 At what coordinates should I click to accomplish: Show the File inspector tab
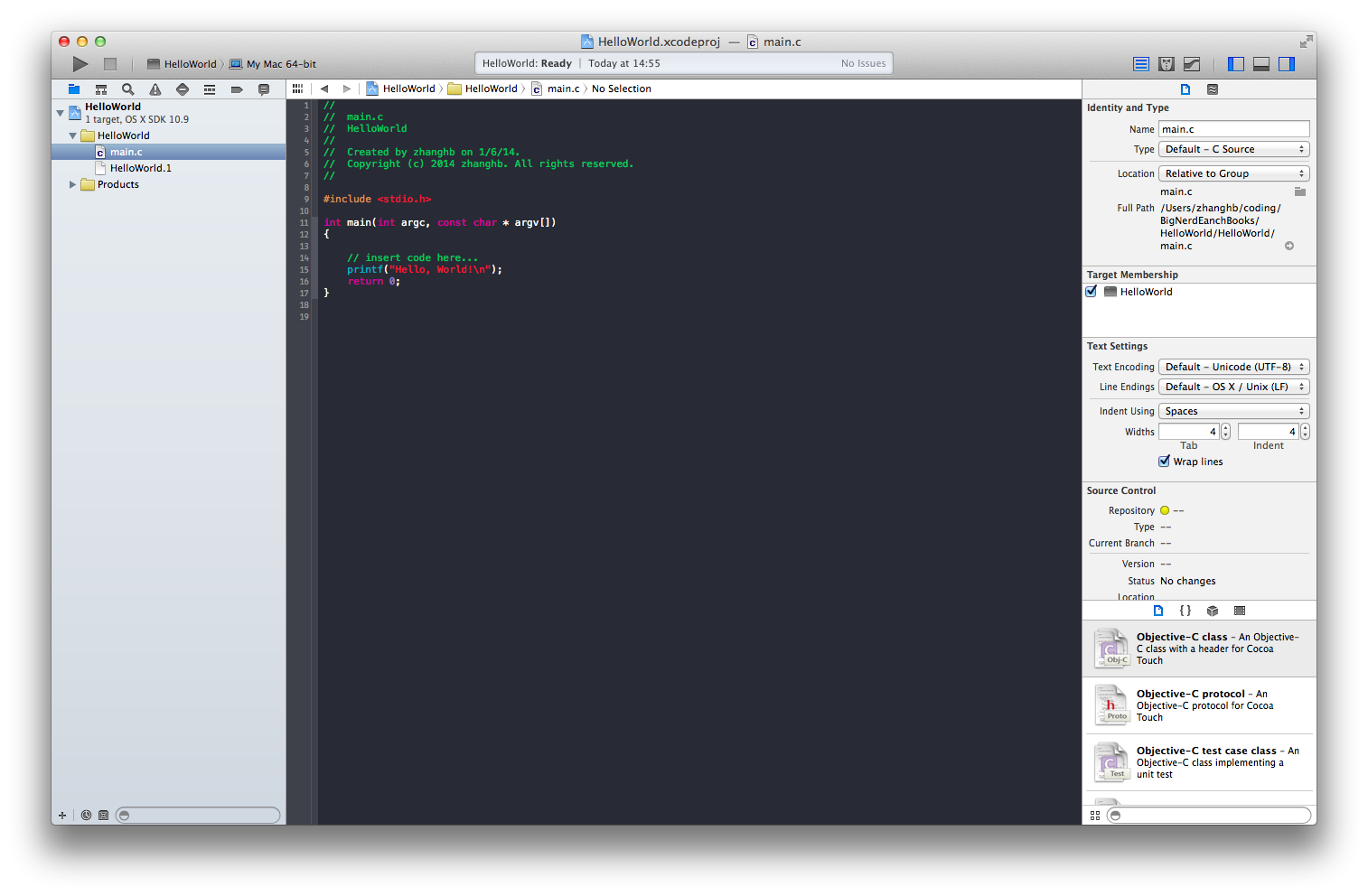[x=1185, y=89]
